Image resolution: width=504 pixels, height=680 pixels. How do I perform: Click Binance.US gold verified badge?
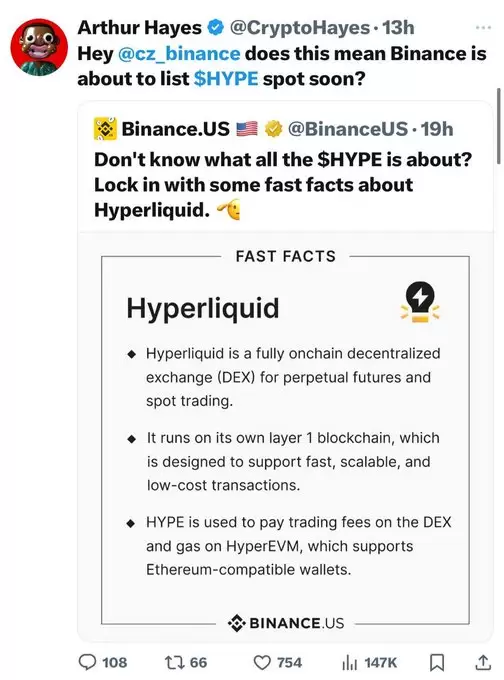(x=273, y=129)
